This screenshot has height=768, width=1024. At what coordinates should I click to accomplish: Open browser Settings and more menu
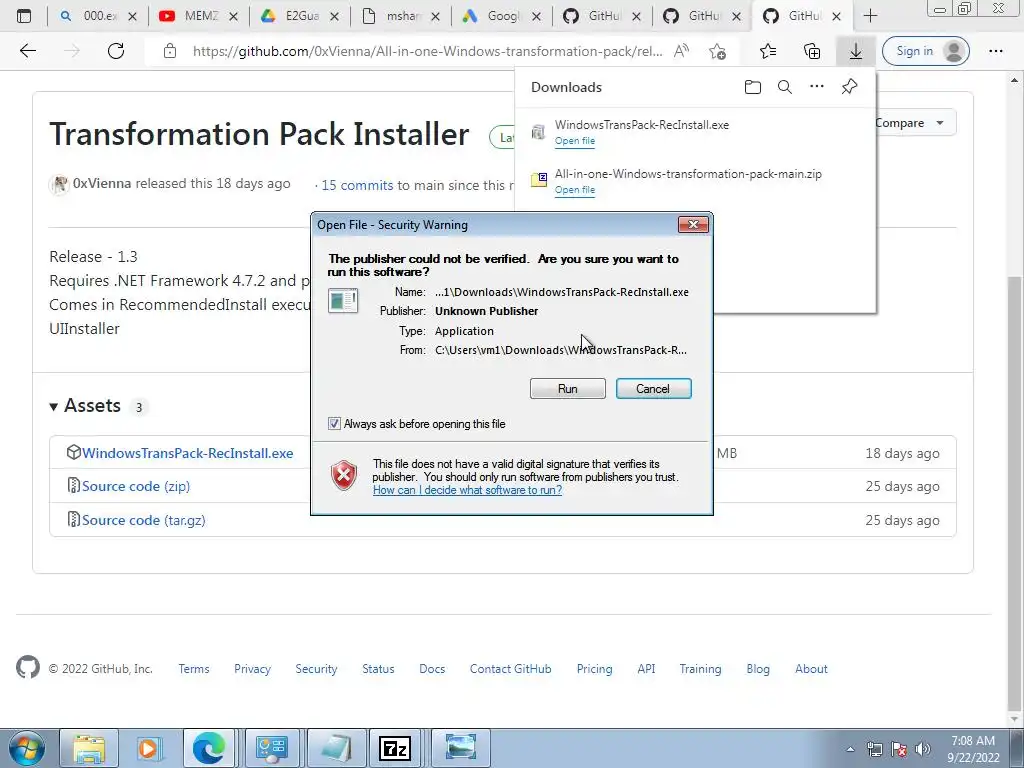(995, 51)
